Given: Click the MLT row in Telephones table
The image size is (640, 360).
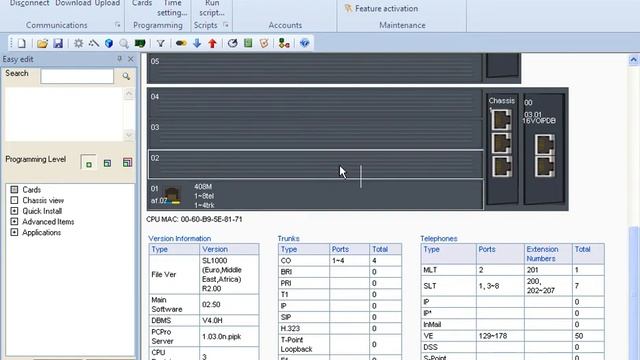Looking at the screenshot, I should click(513, 270).
